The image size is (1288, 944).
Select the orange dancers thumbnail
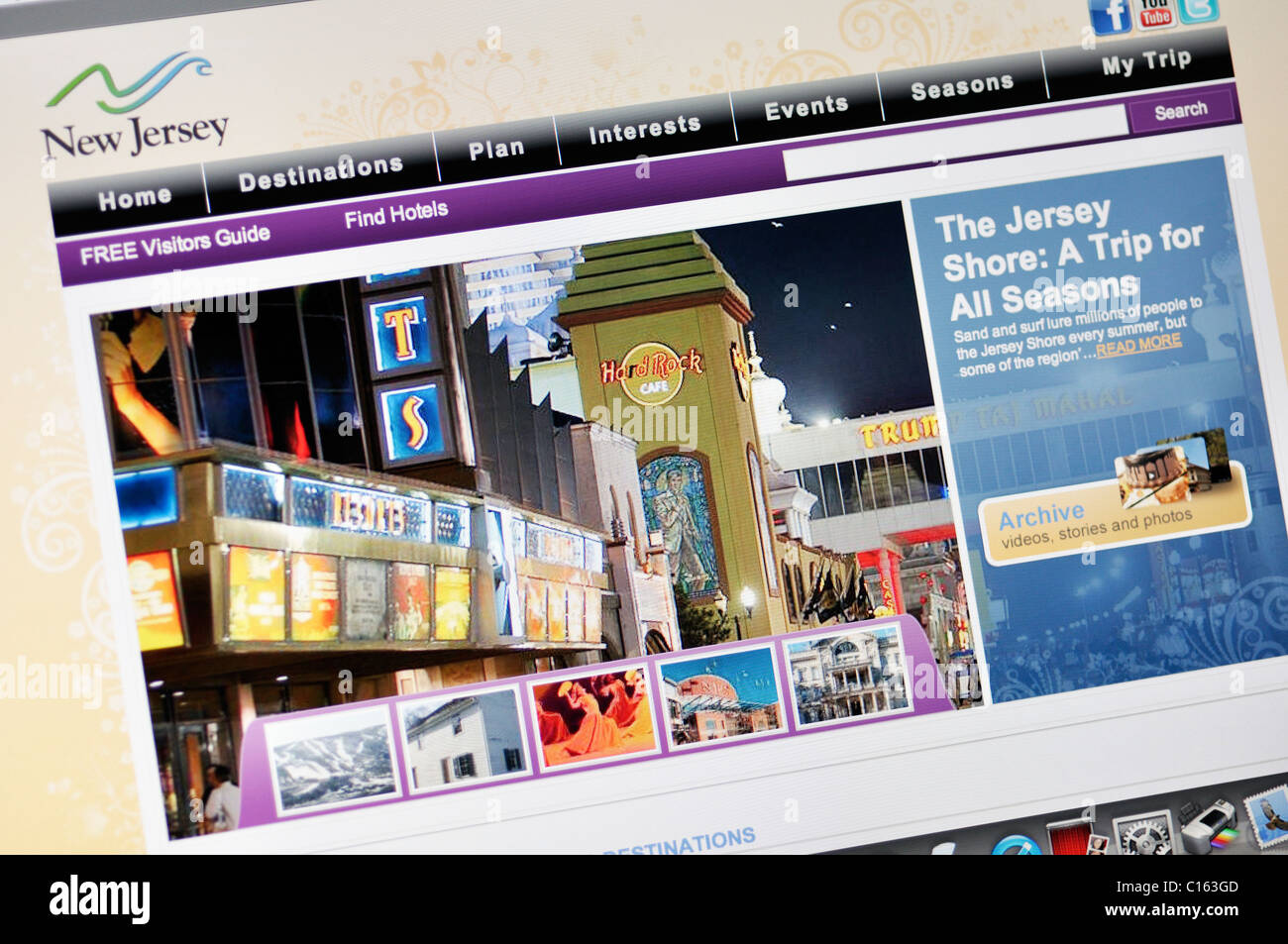[593, 716]
